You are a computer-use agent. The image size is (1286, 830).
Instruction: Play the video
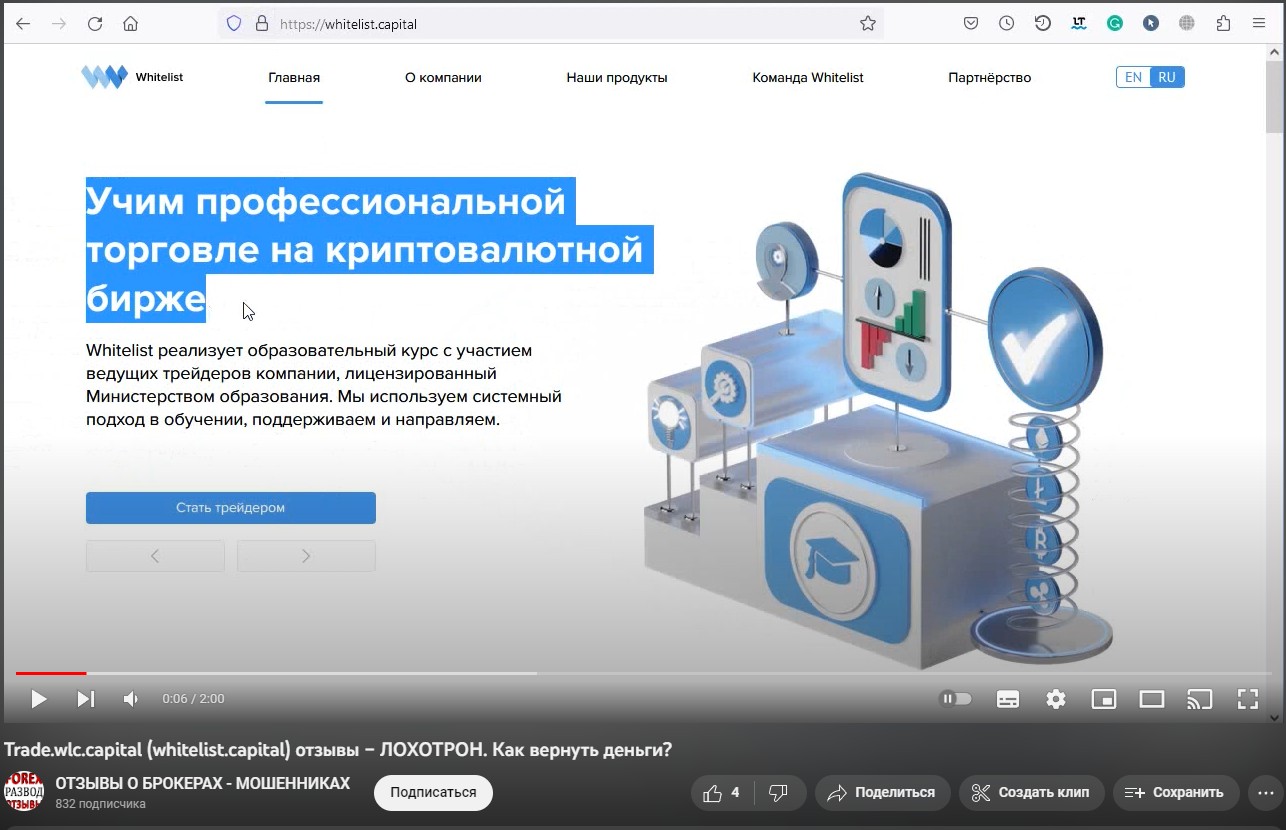click(38, 699)
